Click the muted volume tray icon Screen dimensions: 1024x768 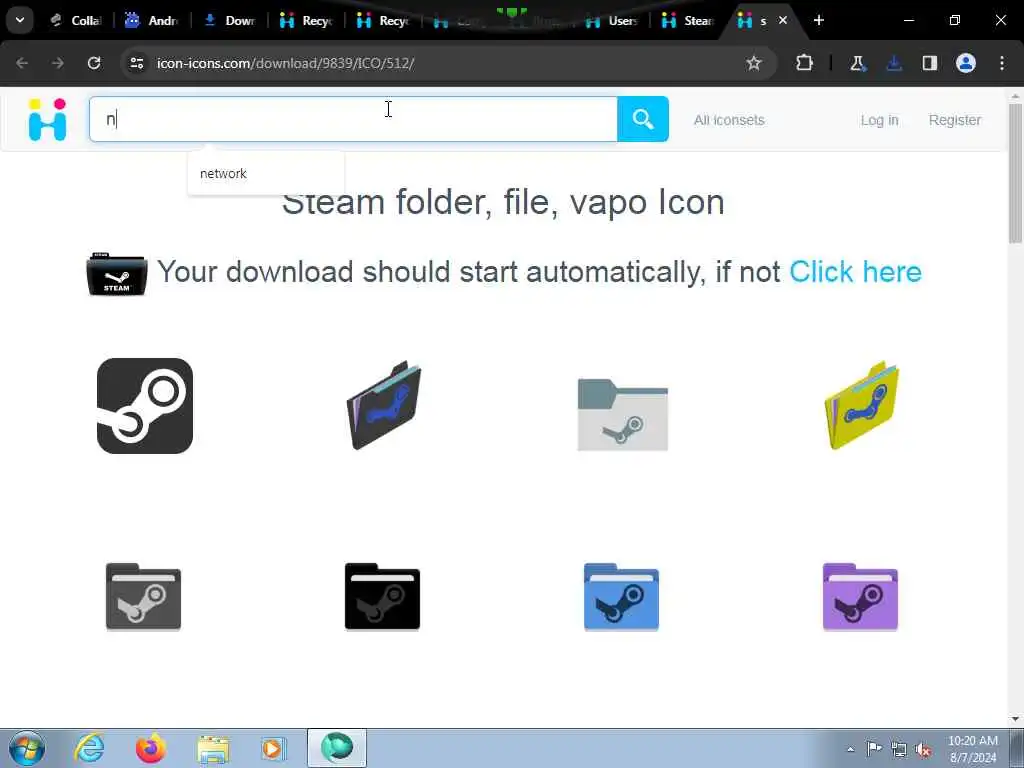pyautogui.click(x=923, y=750)
